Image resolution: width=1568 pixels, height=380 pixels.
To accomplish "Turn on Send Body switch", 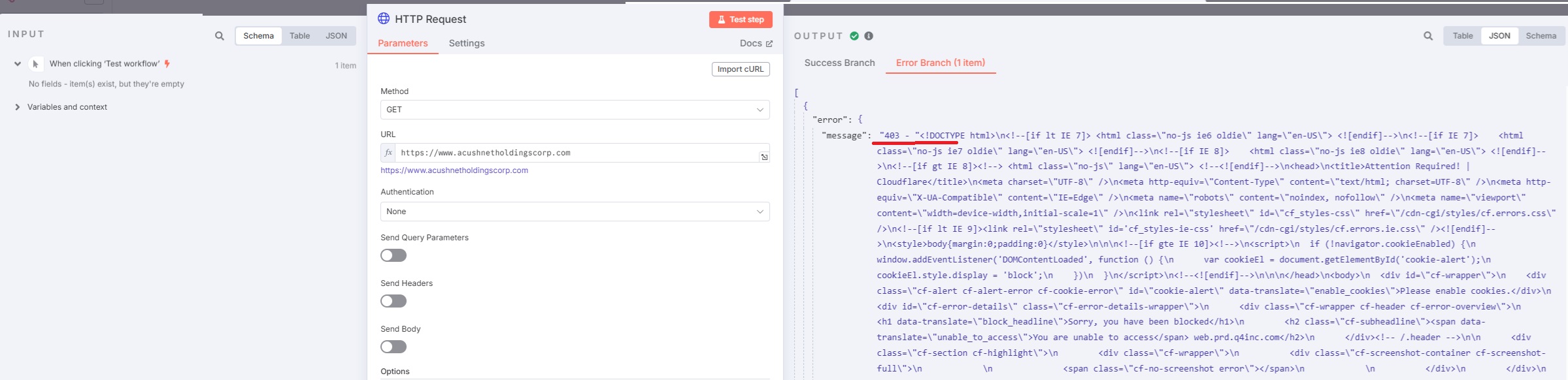I will point(393,347).
